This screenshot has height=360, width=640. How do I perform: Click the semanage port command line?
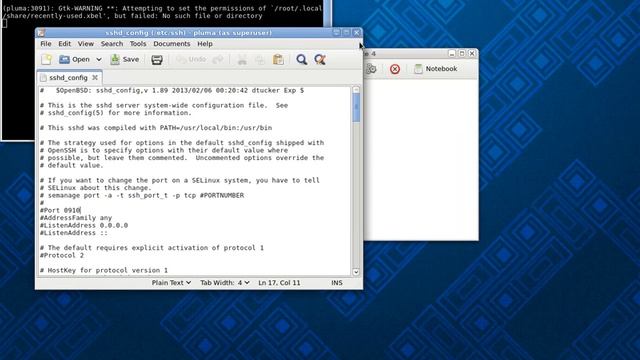click(x=142, y=195)
